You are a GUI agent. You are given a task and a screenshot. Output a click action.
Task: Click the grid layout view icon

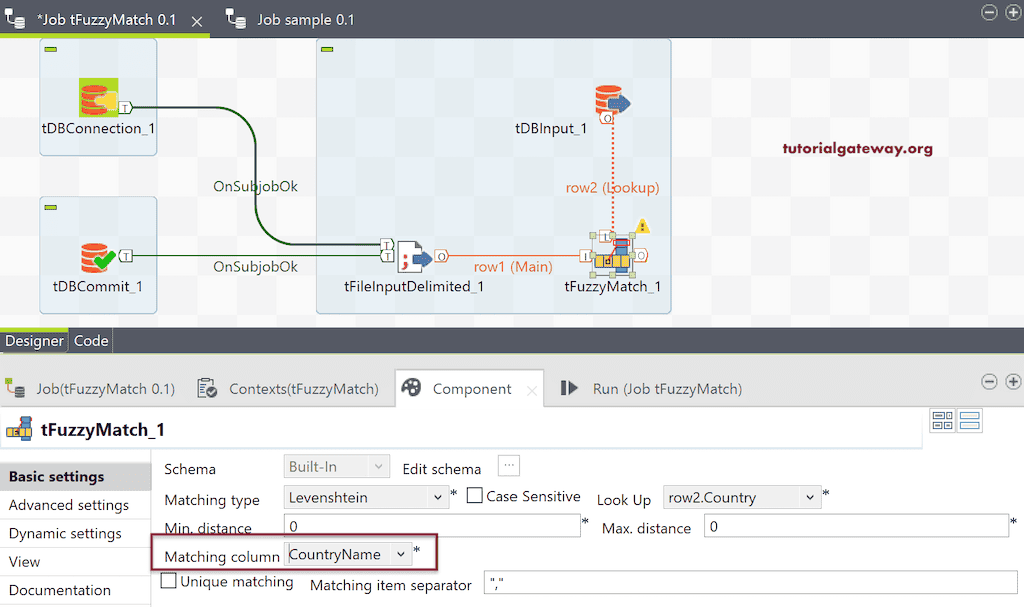click(x=942, y=422)
